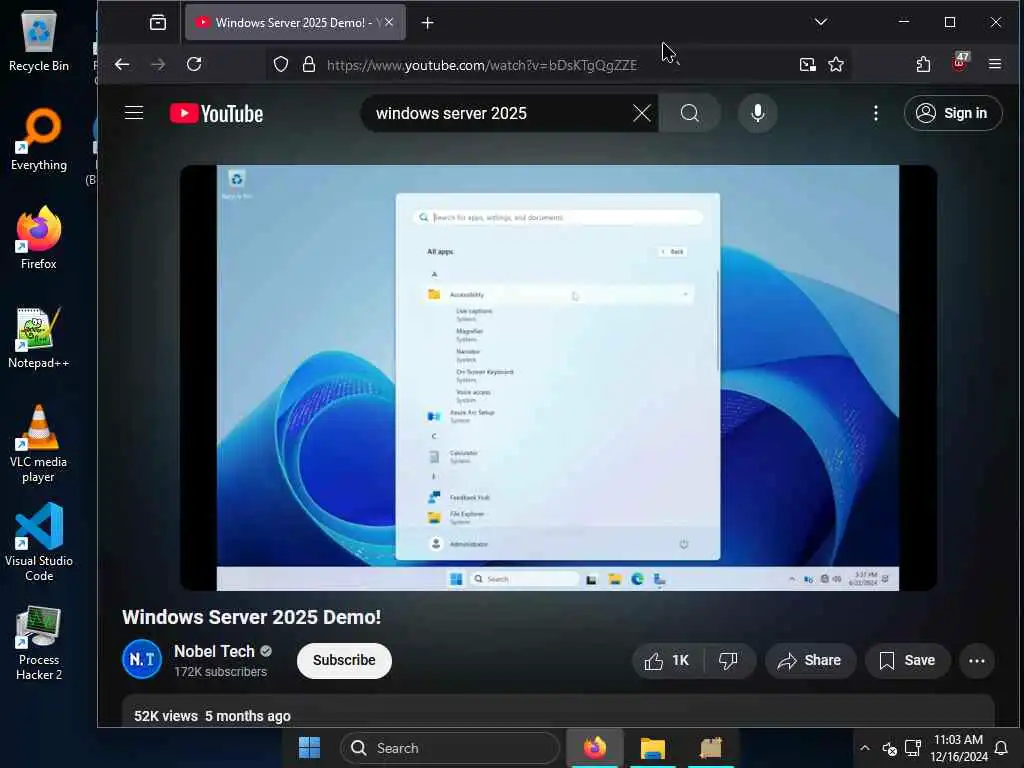The height and width of the screenshot is (768, 1024).
Task: Go back to the previous page
Action: 122,64
